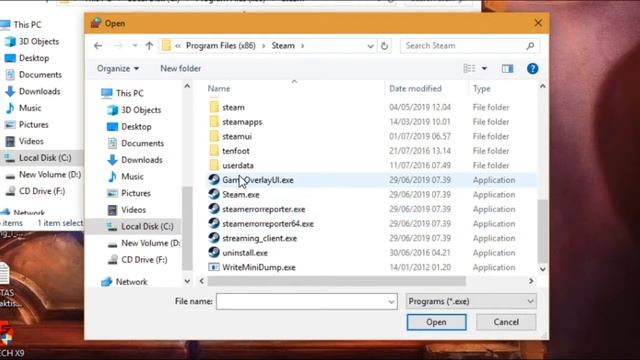
Task: Click file list vertical scrollbar thumb
Action: pos(542,231)
